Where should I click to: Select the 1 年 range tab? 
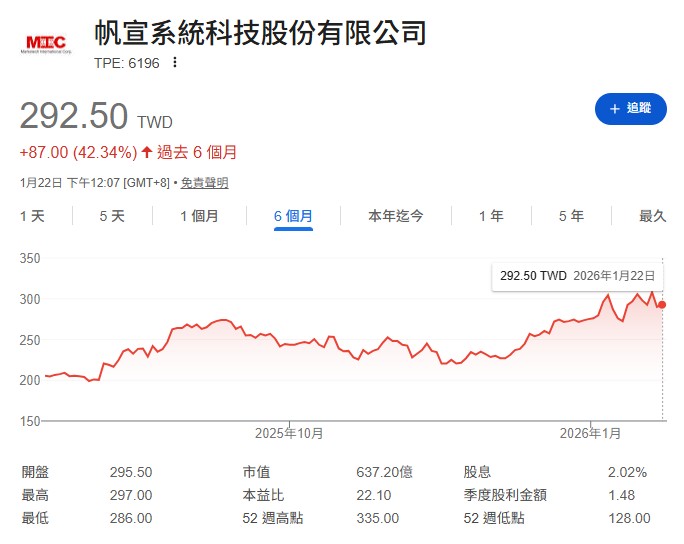(491, 216)
